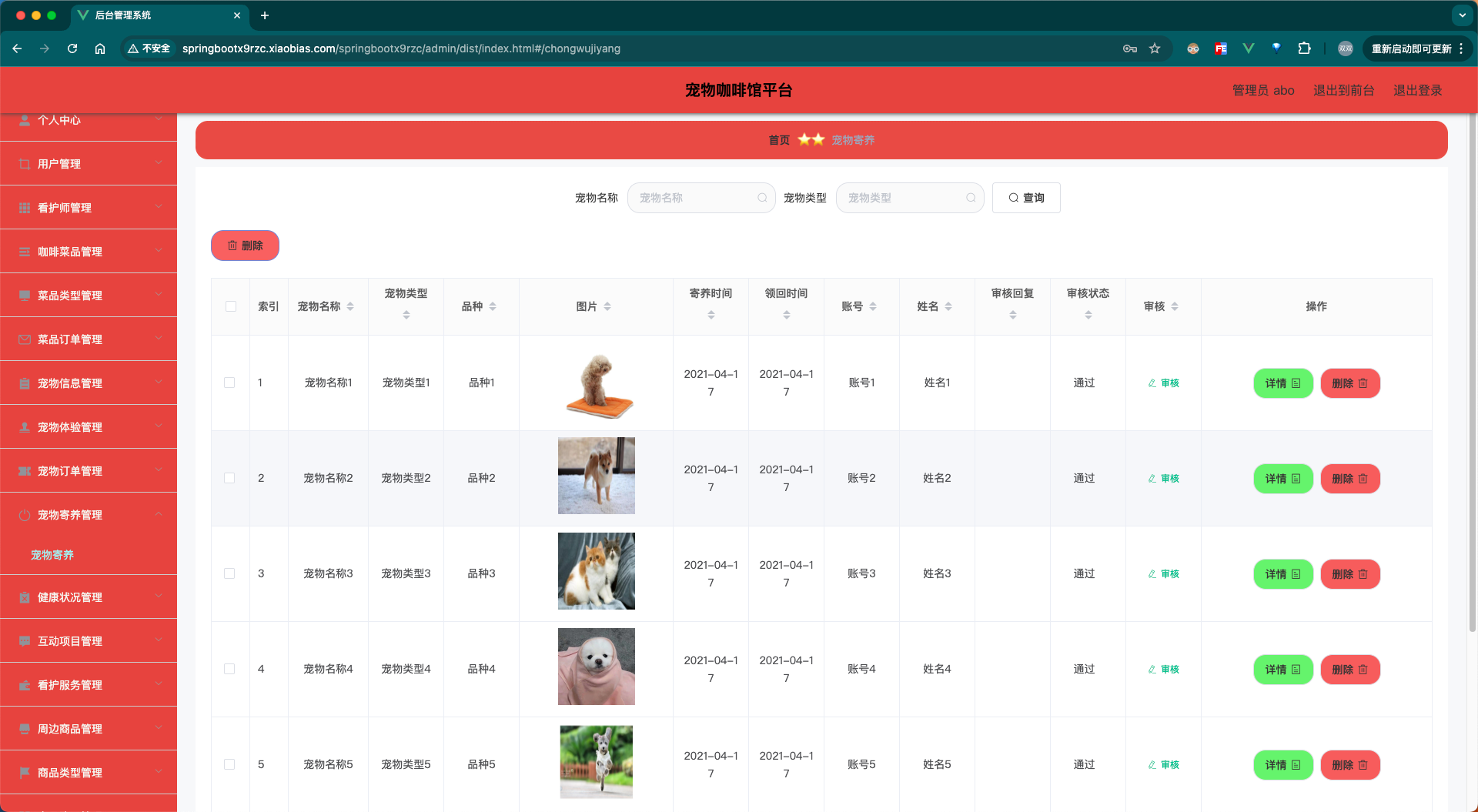Click the 商品类型管理 flag icon

pos(25,773)
